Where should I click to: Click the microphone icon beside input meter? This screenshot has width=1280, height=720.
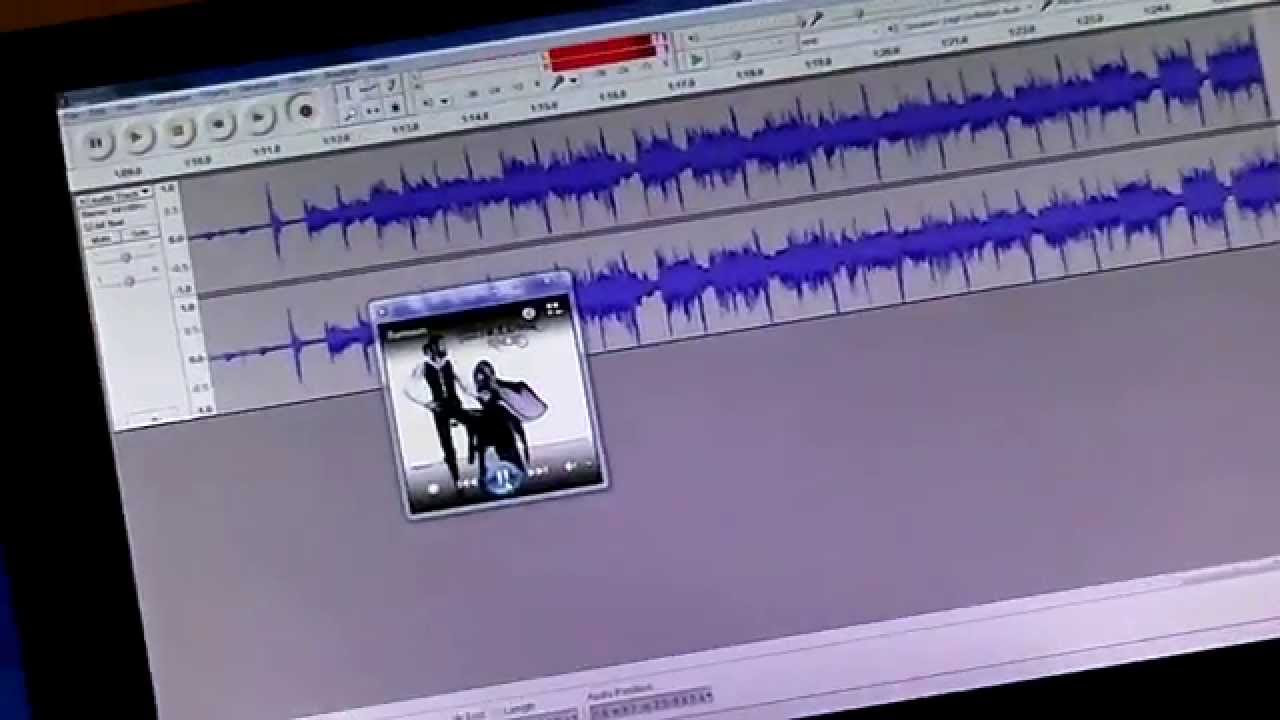click(560, 82)
